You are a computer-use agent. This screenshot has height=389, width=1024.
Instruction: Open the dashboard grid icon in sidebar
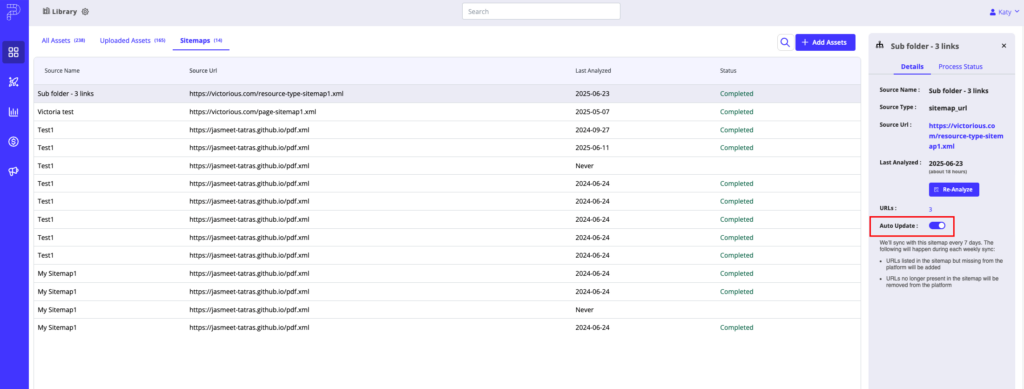(x=14, y=52)
